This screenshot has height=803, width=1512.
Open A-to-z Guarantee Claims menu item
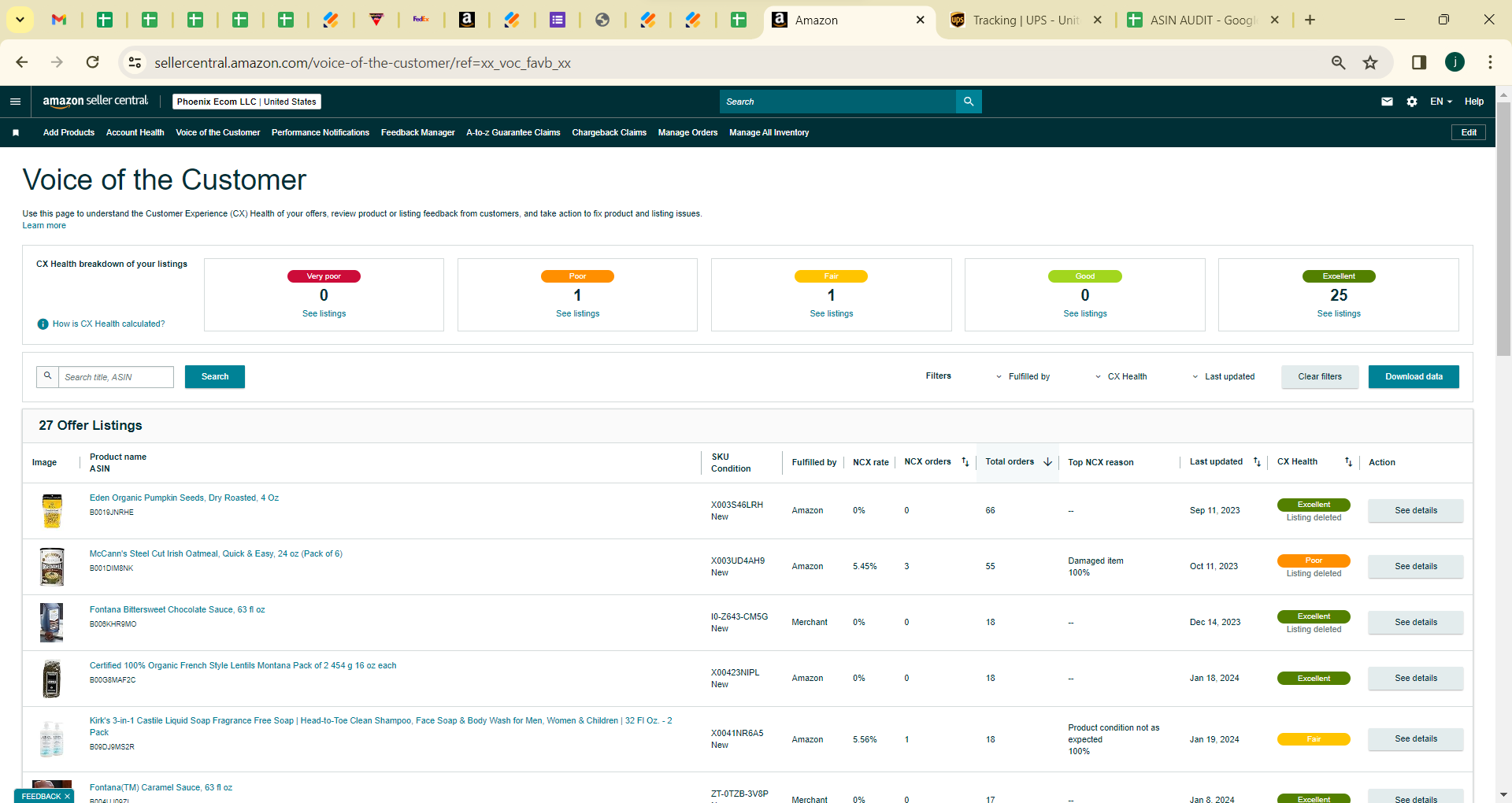click(513, 133)
